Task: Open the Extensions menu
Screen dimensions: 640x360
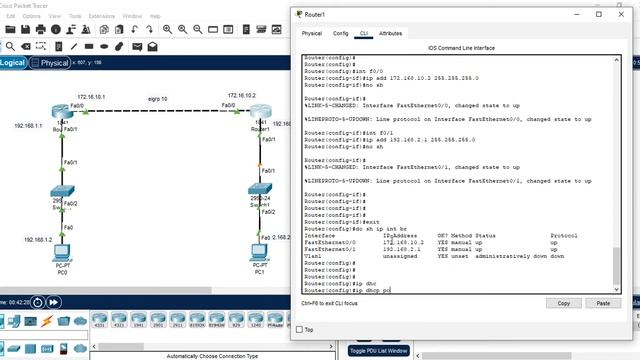Action: click(102, 16)
